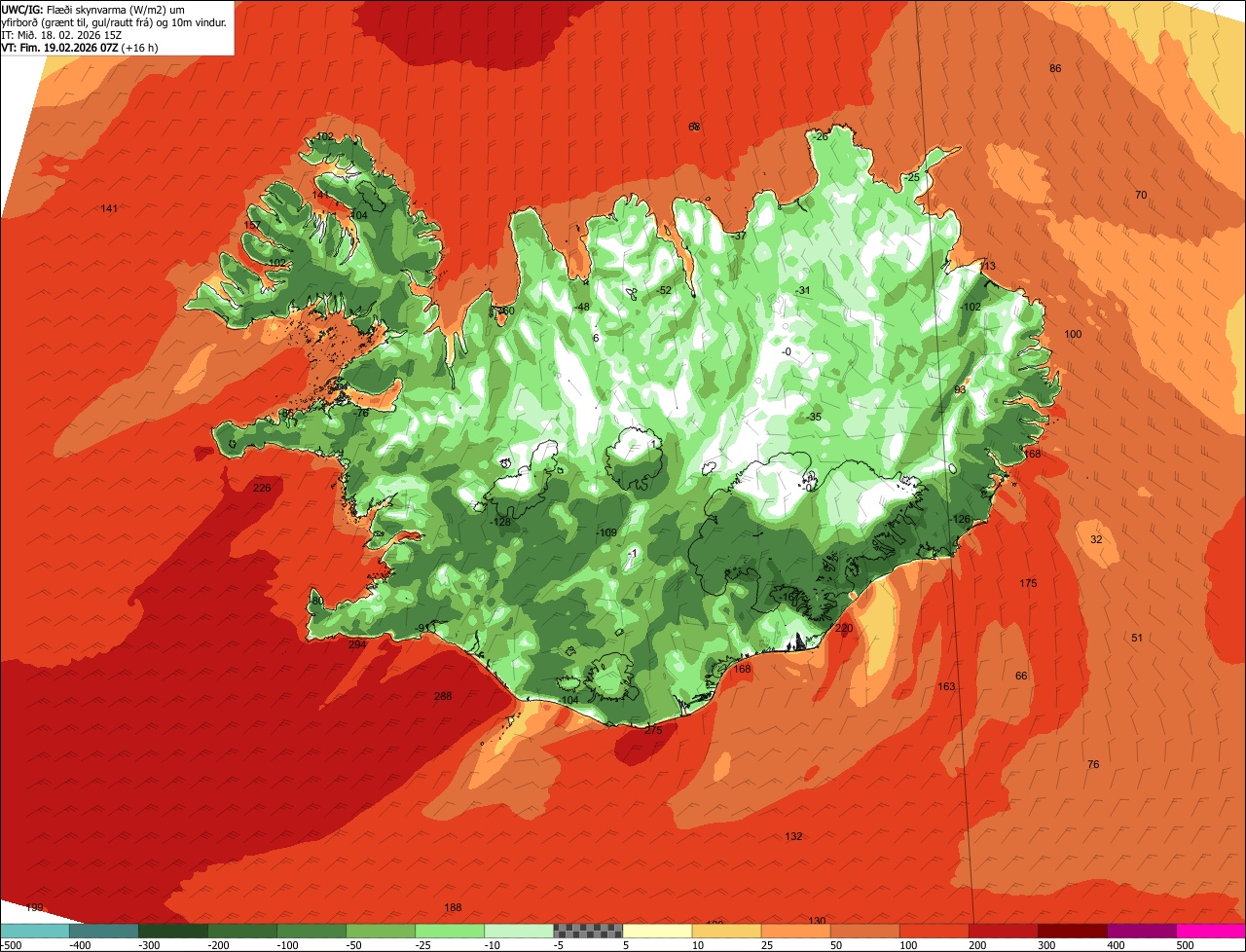Viewport: 1246px width, 952px height.
Task: Pick the darkest green swatch between -300 and -200
Action: [x=173, y=930]
